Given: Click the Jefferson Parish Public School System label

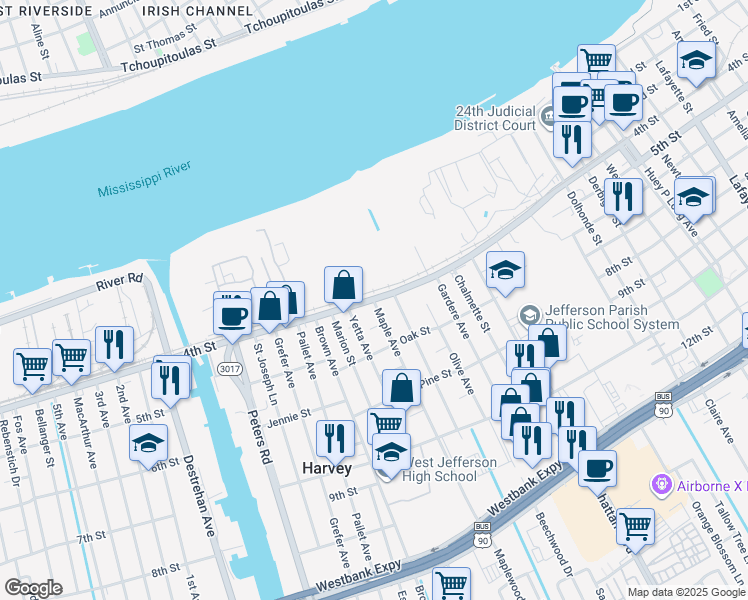Looking at the screenshot, I should click(x=613, y=317).
